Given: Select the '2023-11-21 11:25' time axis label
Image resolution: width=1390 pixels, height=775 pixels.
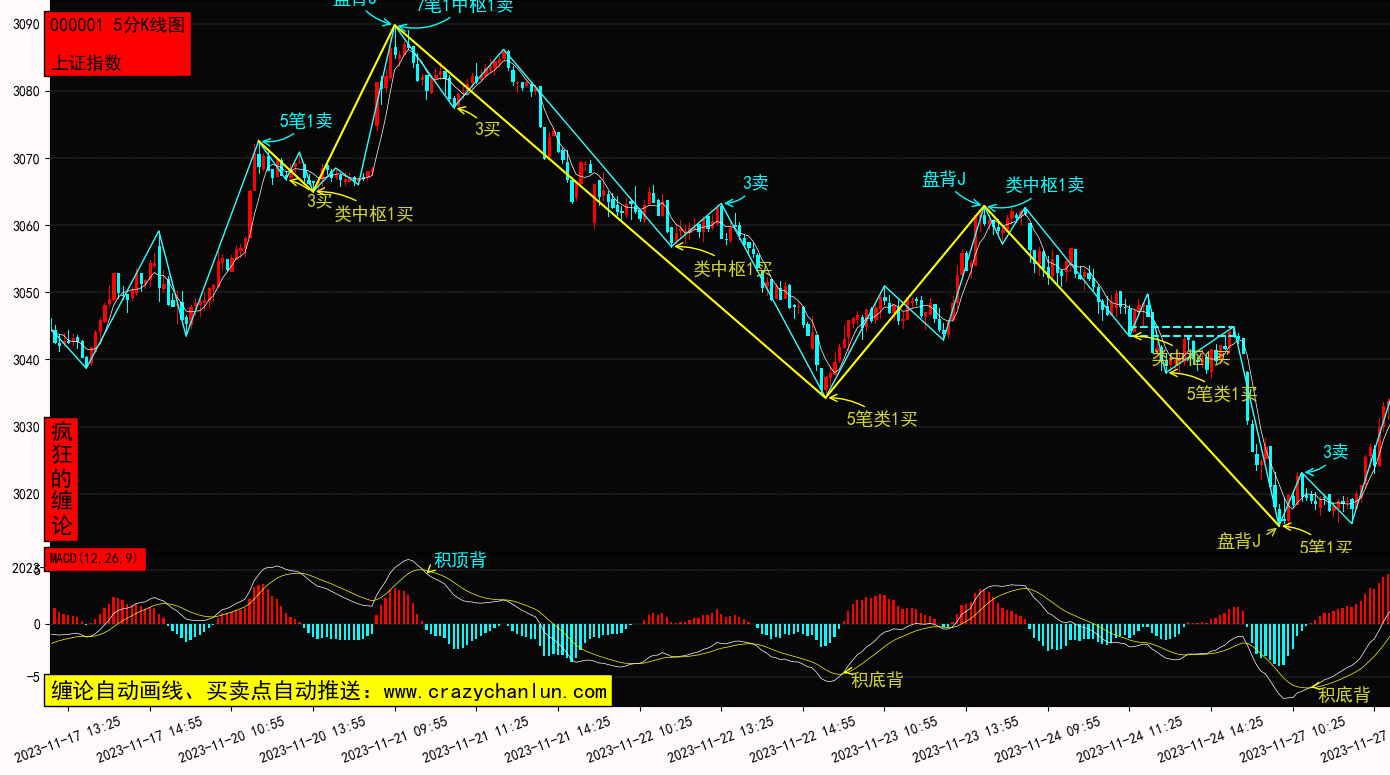Looking at the screenshot, I should tap(476, 738).
